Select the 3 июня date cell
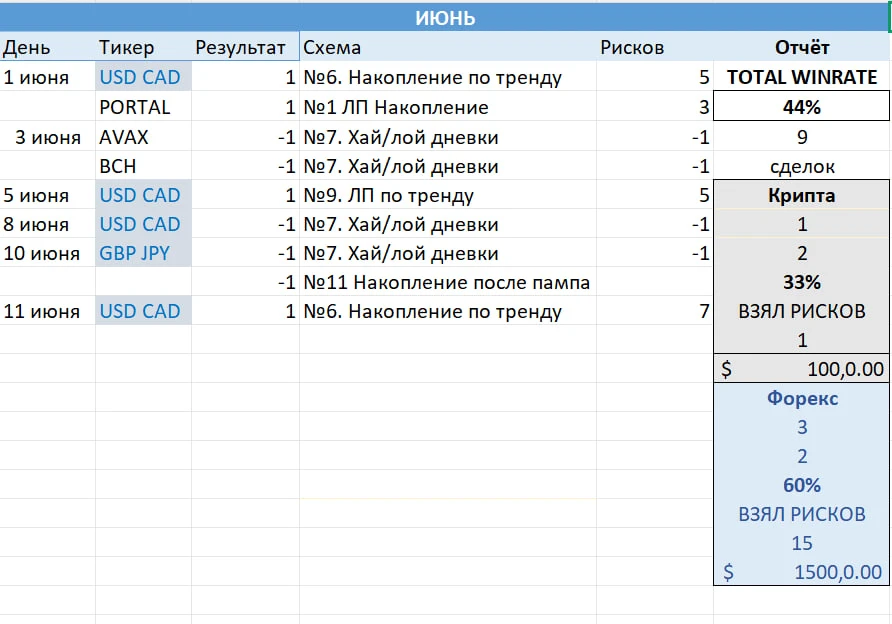This screenshot has height=624, width=892. pos(48,137)
